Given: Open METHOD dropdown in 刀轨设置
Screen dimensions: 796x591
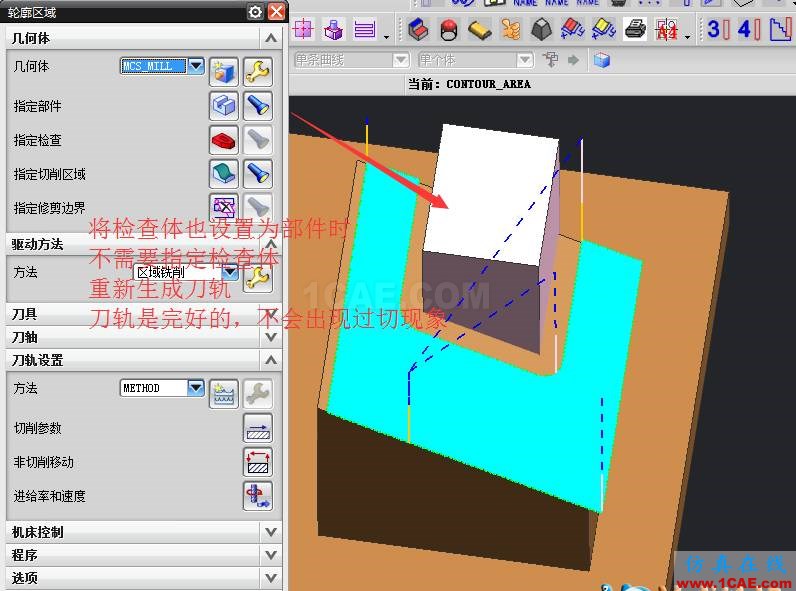Looking at the screenshot, I should [x=196, y=388].
